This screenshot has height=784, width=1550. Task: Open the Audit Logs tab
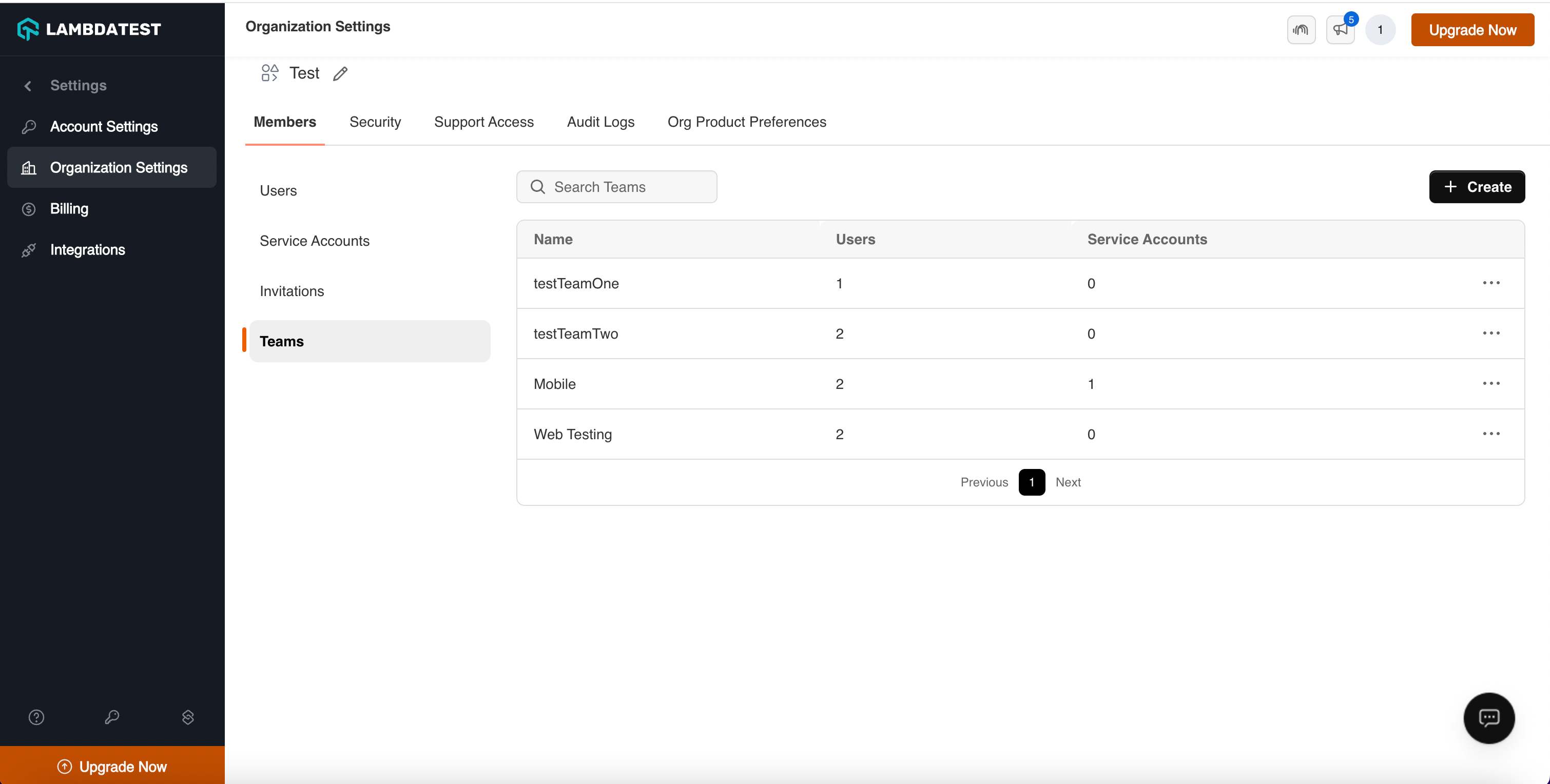600,122
